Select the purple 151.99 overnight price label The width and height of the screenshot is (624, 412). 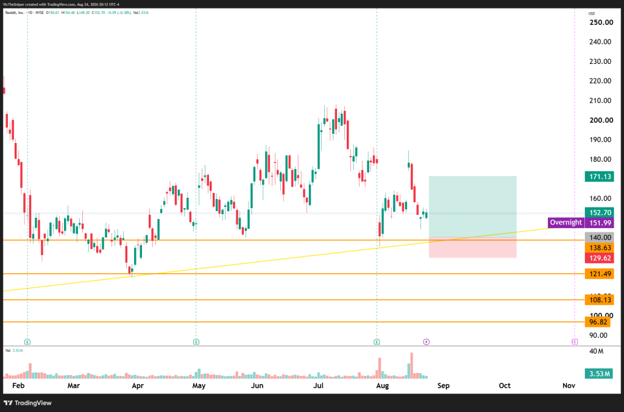click(599, 223)
